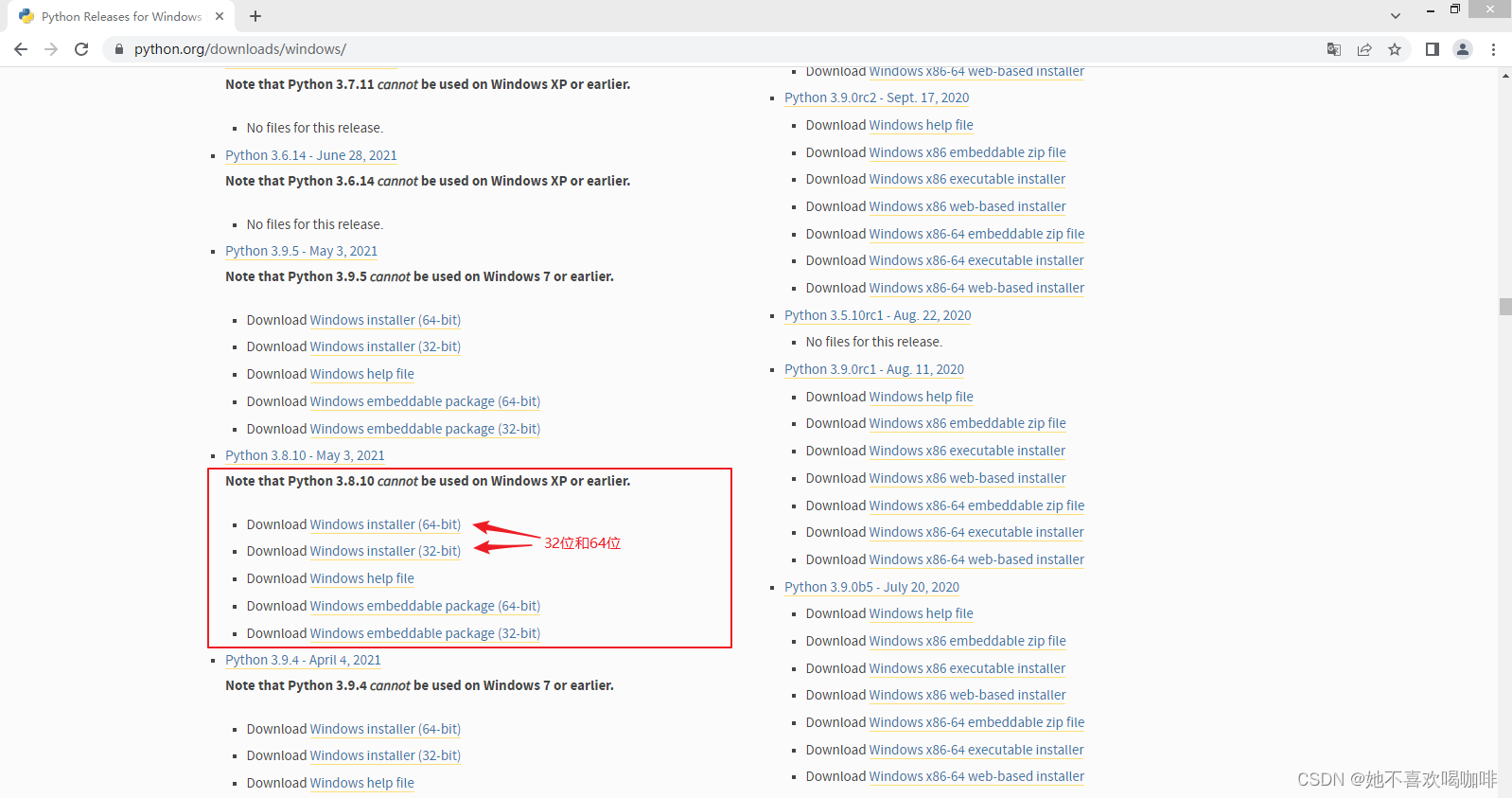Open a new browser tab

[255, 16]
